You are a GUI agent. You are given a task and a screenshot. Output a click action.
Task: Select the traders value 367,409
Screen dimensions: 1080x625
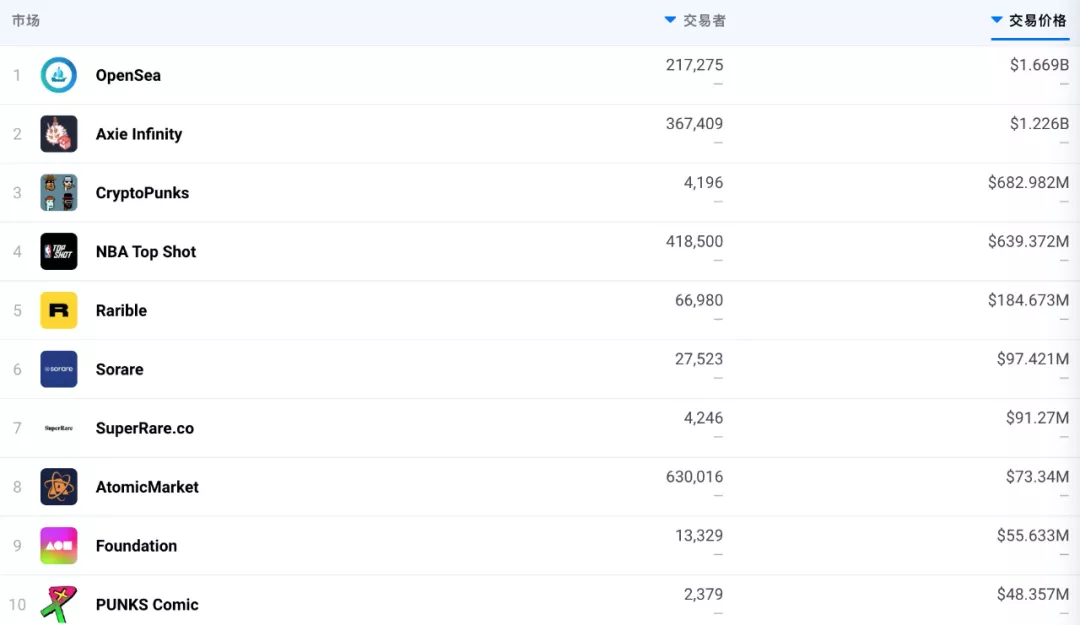point(694,123)
